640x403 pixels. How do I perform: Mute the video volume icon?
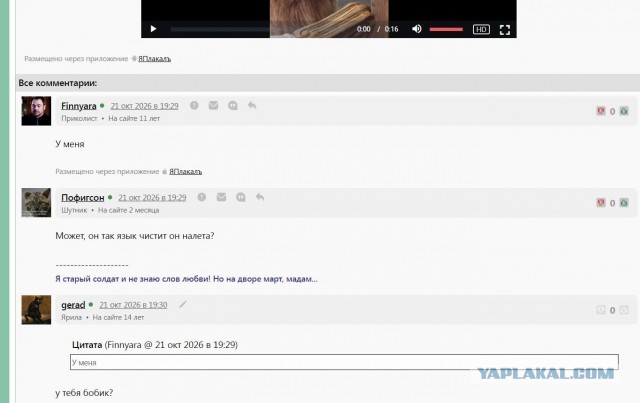(x=416, y=29)
